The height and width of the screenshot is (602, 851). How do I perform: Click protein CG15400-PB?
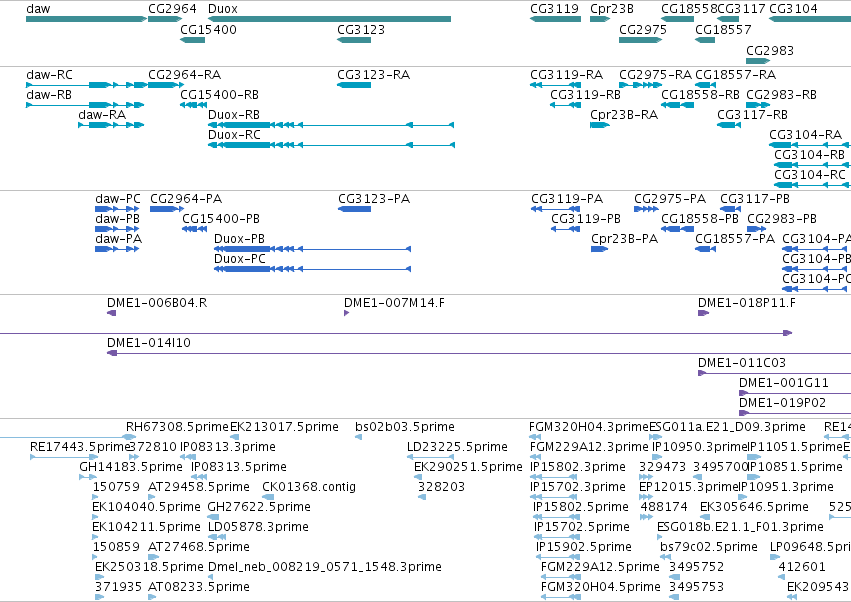(x=194, y=229)
